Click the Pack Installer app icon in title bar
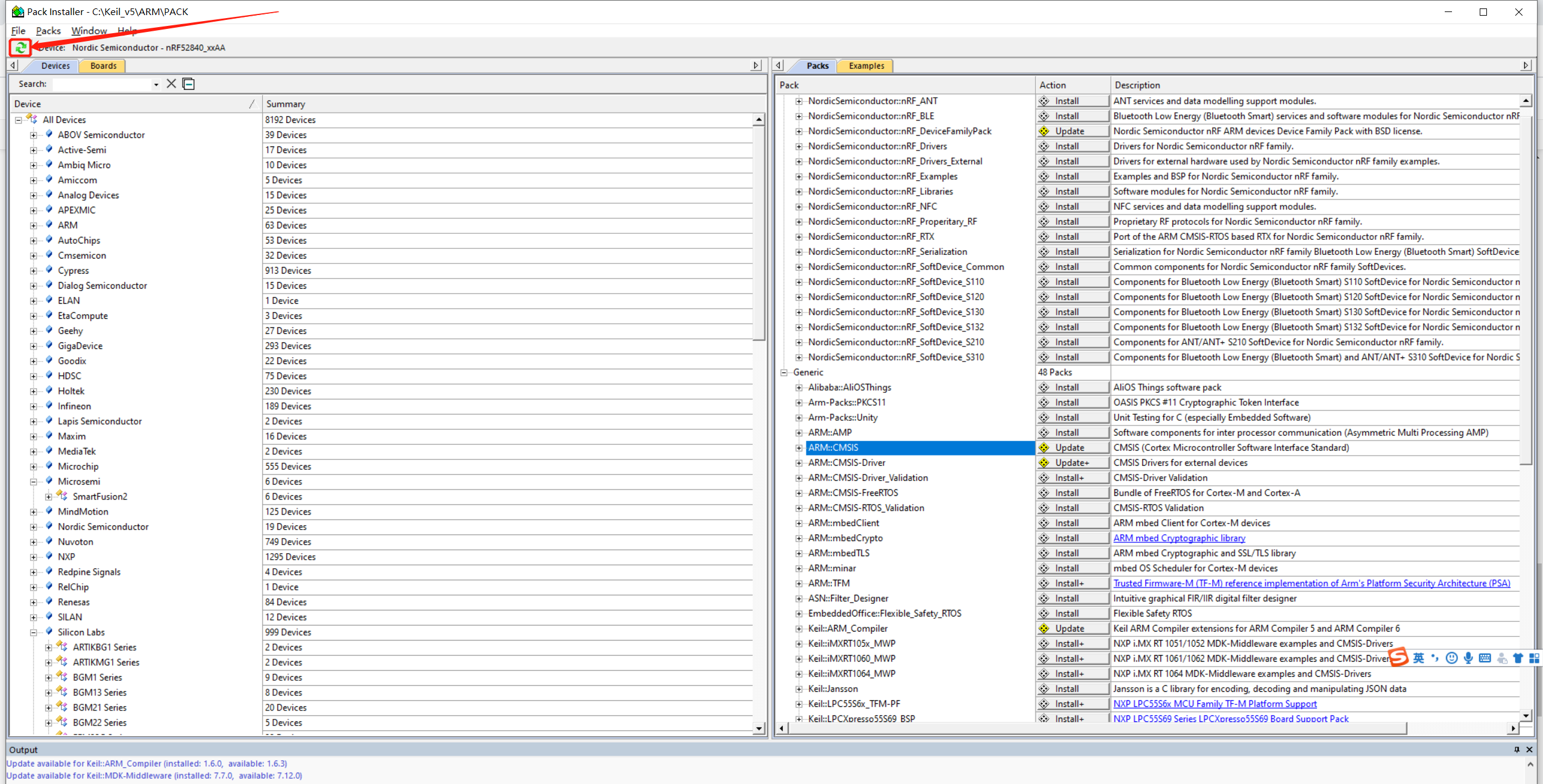 point(17,11)
